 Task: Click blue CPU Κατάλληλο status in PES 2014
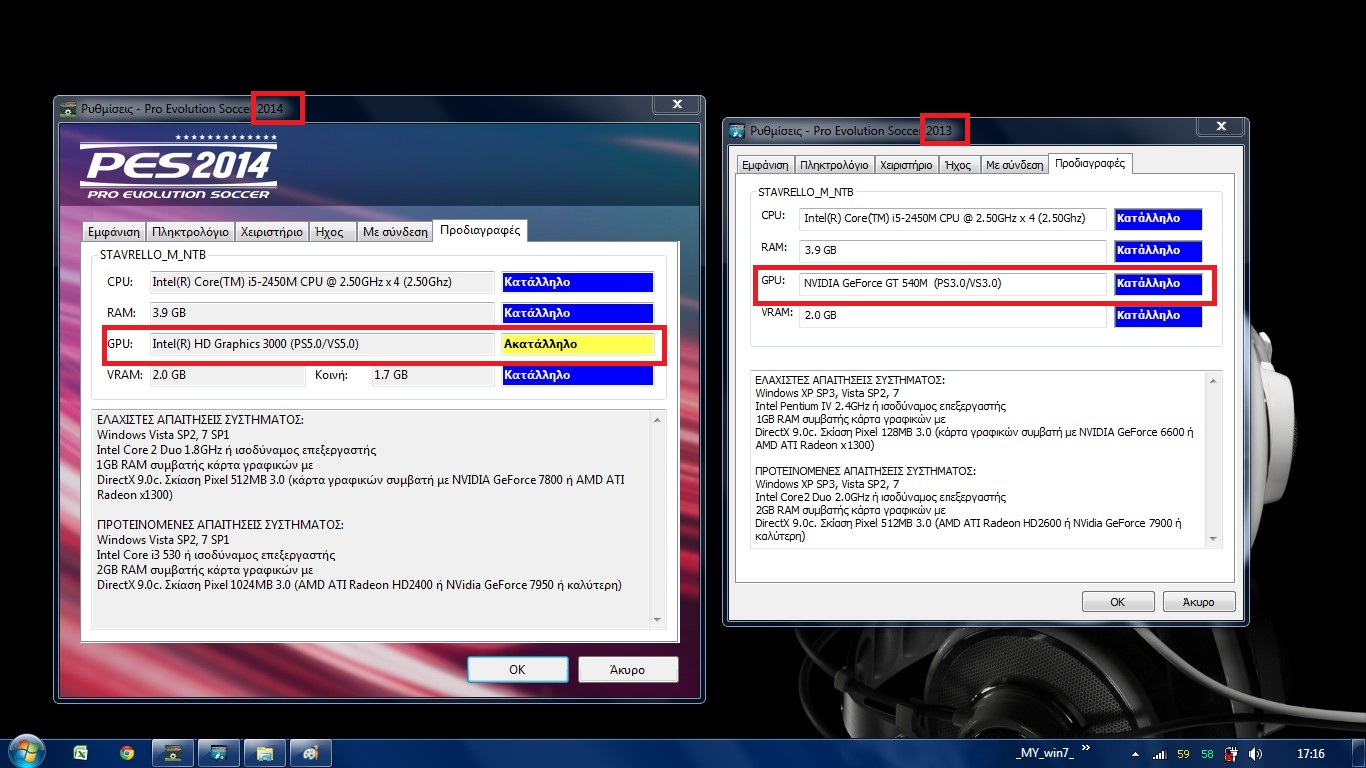(577, 282)
